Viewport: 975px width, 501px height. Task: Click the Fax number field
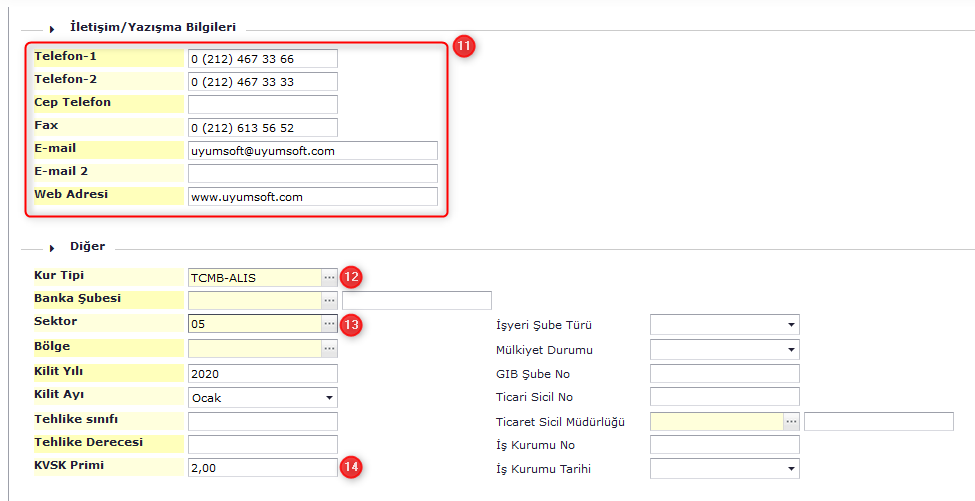(262, 127)
